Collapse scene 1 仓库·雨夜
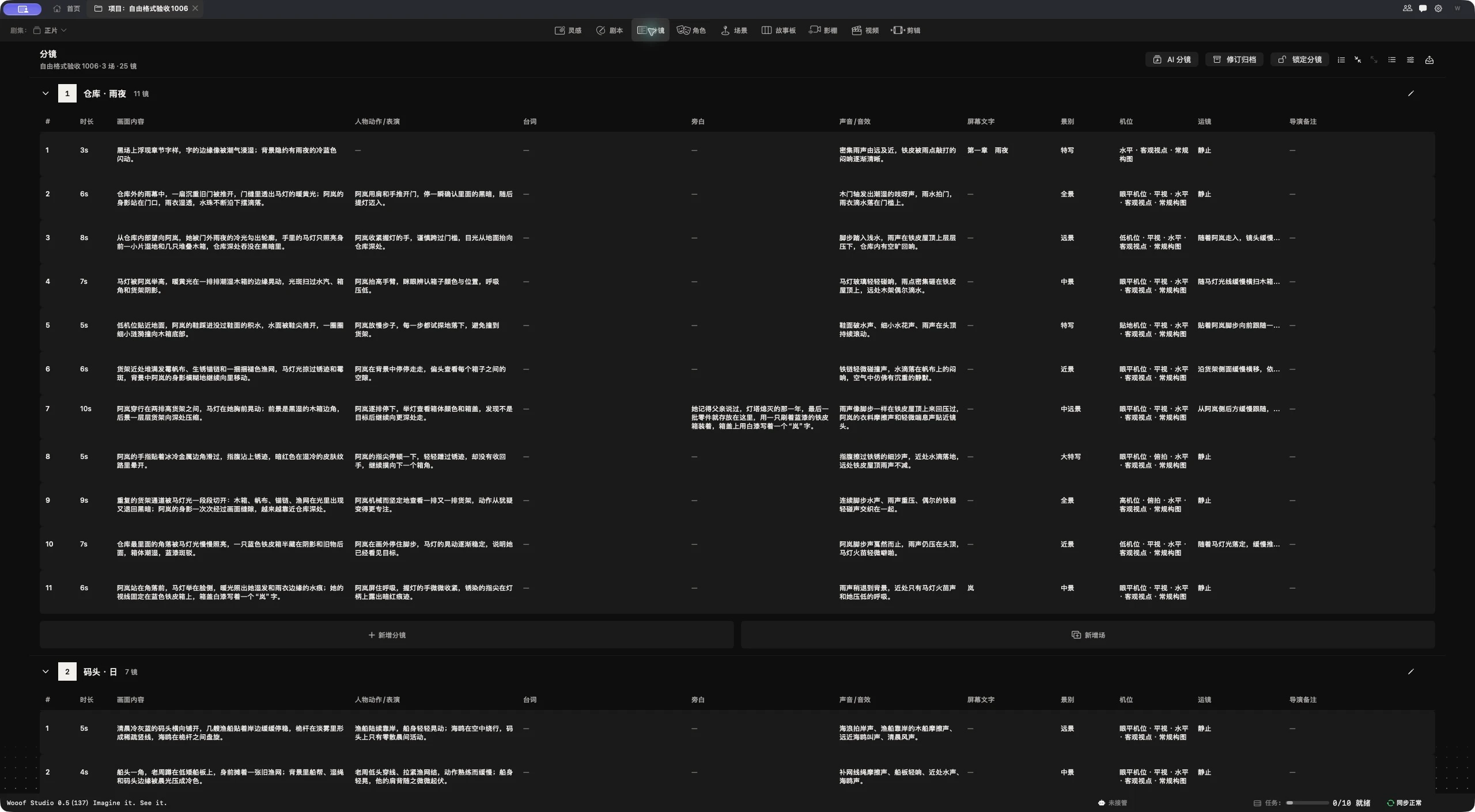This screenshot has width=1475, height=812. coord(46,93)
